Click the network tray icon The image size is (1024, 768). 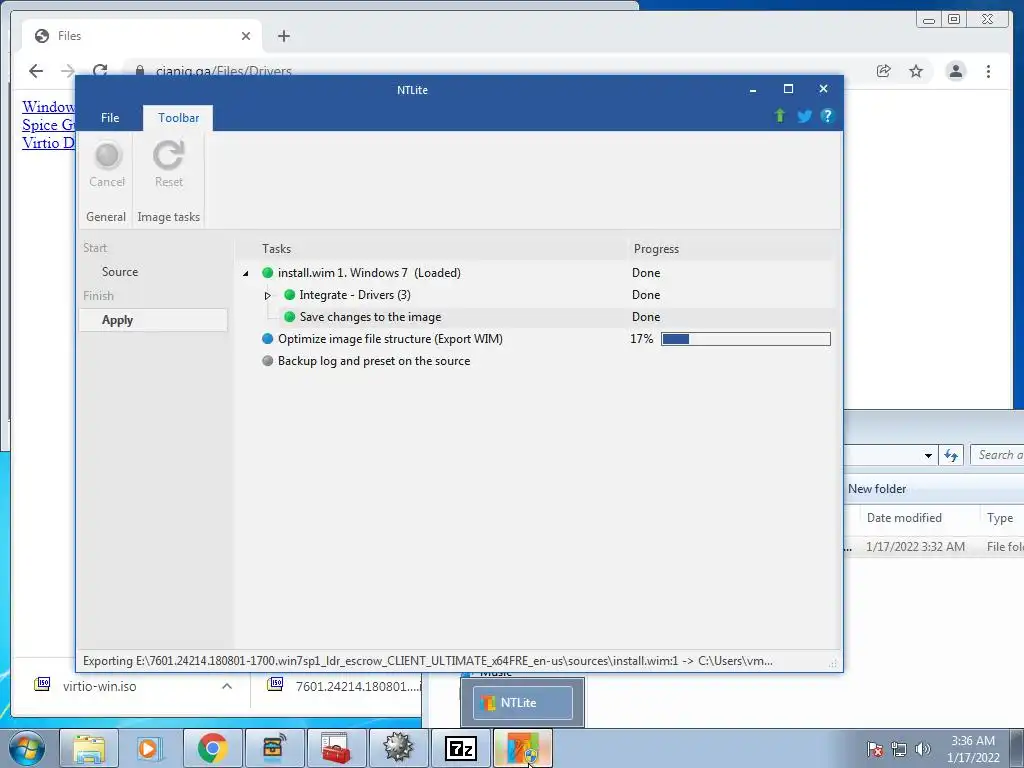(x=899, y=749)
